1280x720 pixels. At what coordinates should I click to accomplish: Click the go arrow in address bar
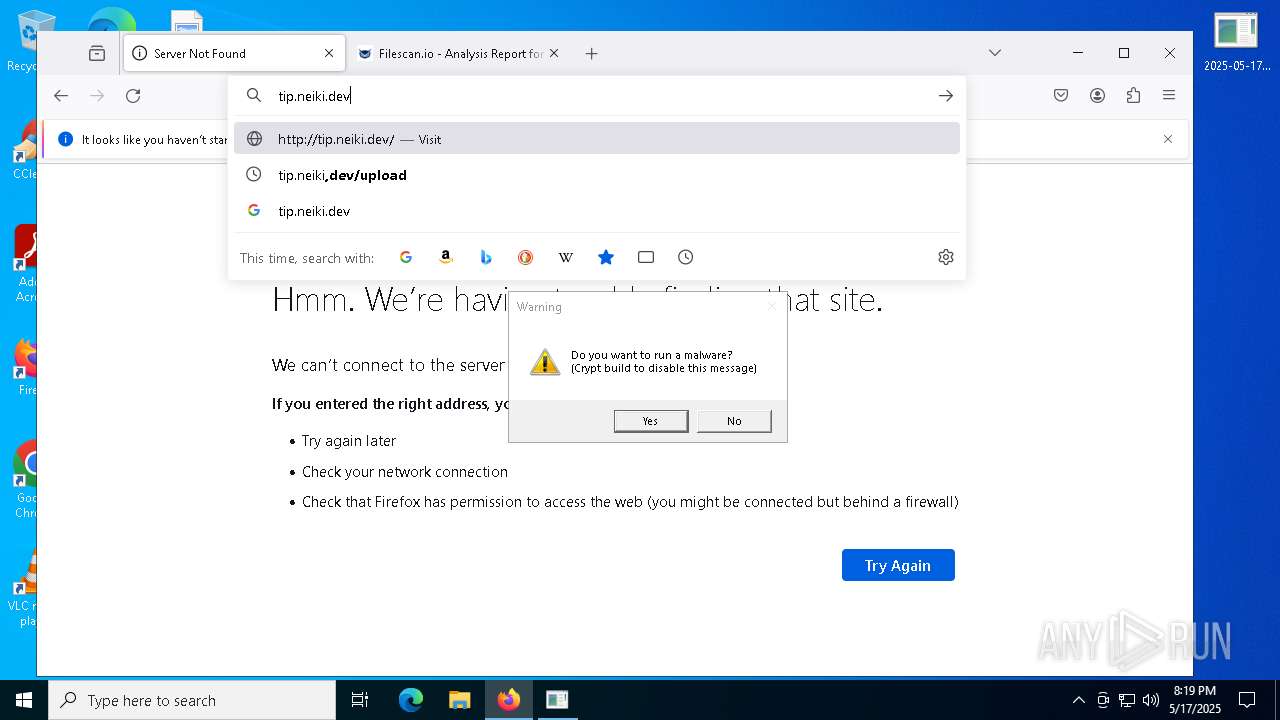point(945,96)
